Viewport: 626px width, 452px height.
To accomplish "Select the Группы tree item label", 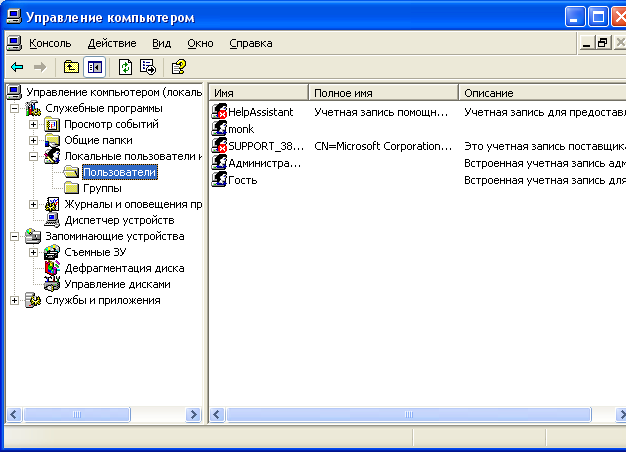I will [x=102, y=188].
